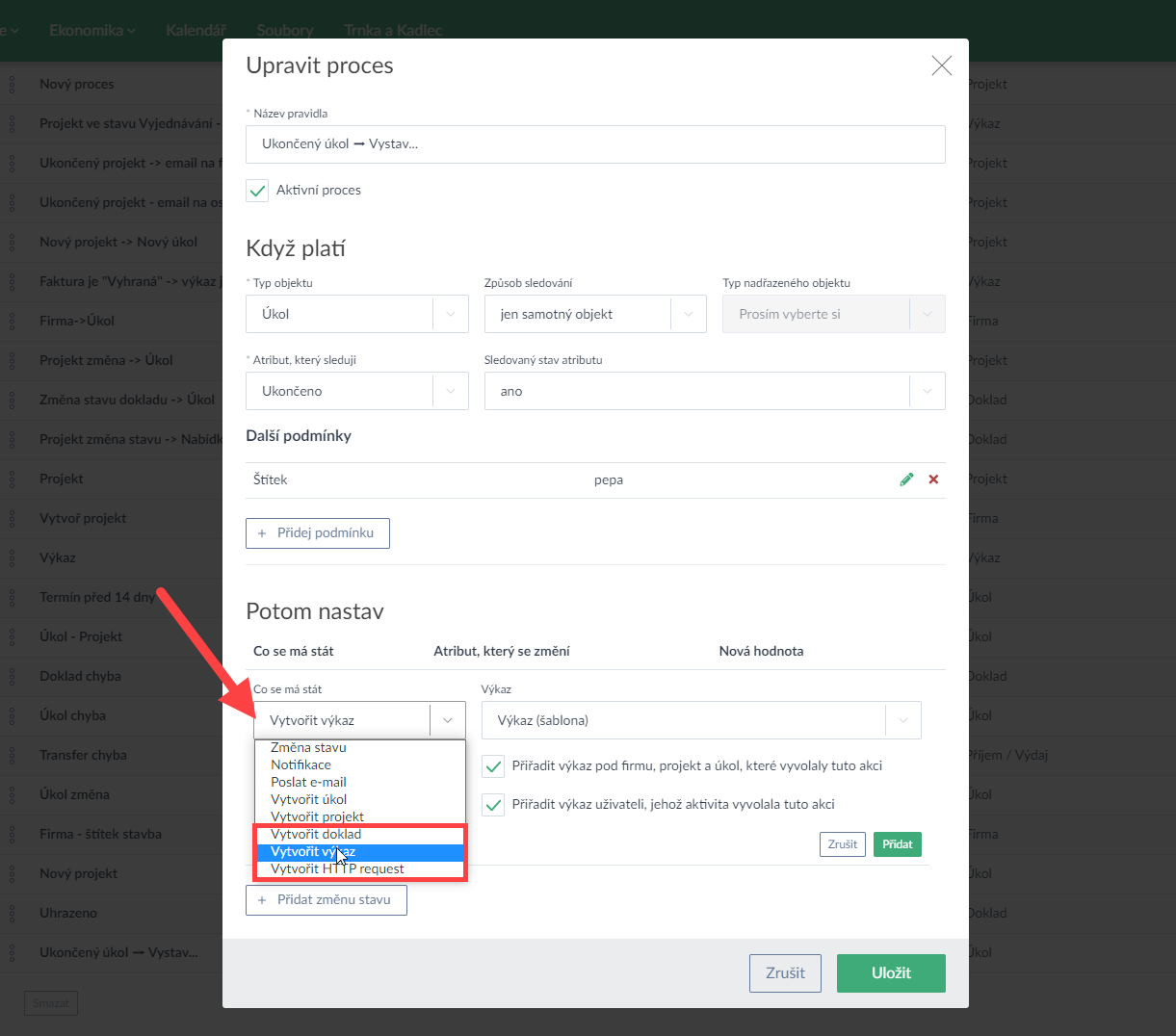Viewport: 1176px width, 1036px height.
Task: Click the Zrušit button in the dialog footer
Action: point(785,973)
